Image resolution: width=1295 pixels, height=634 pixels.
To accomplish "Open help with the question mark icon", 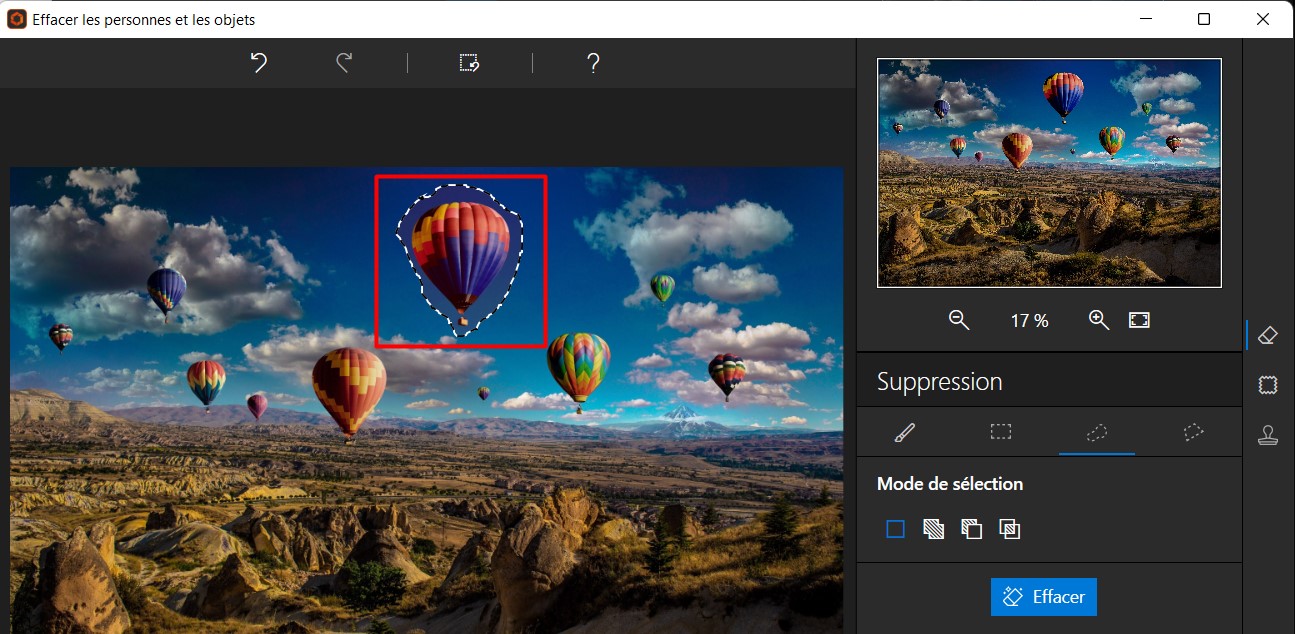I will [593, 64].
